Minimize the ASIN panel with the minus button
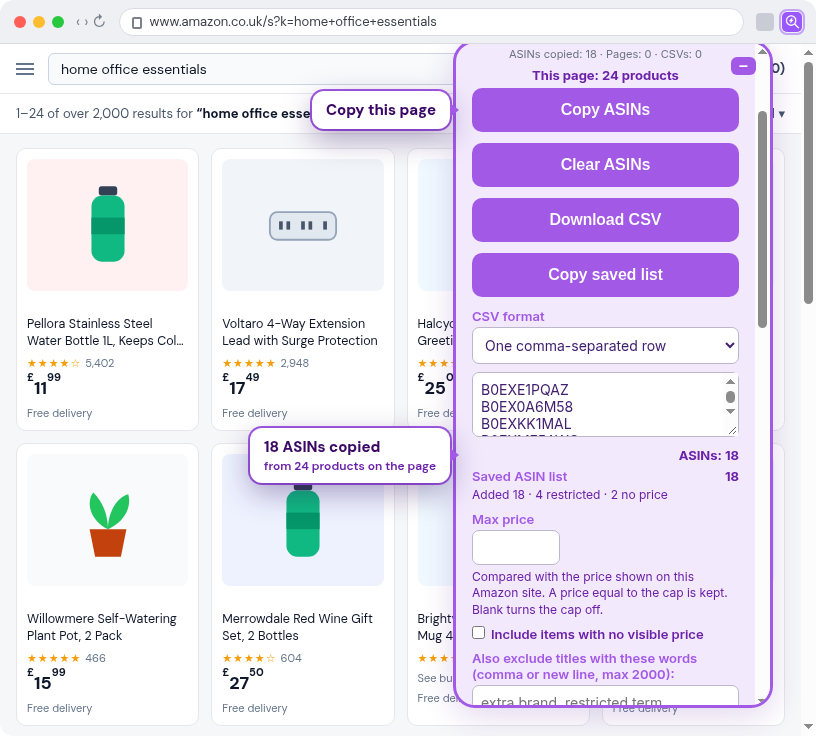The height and width of the screenshot is (736, 816). click(743, 66)
